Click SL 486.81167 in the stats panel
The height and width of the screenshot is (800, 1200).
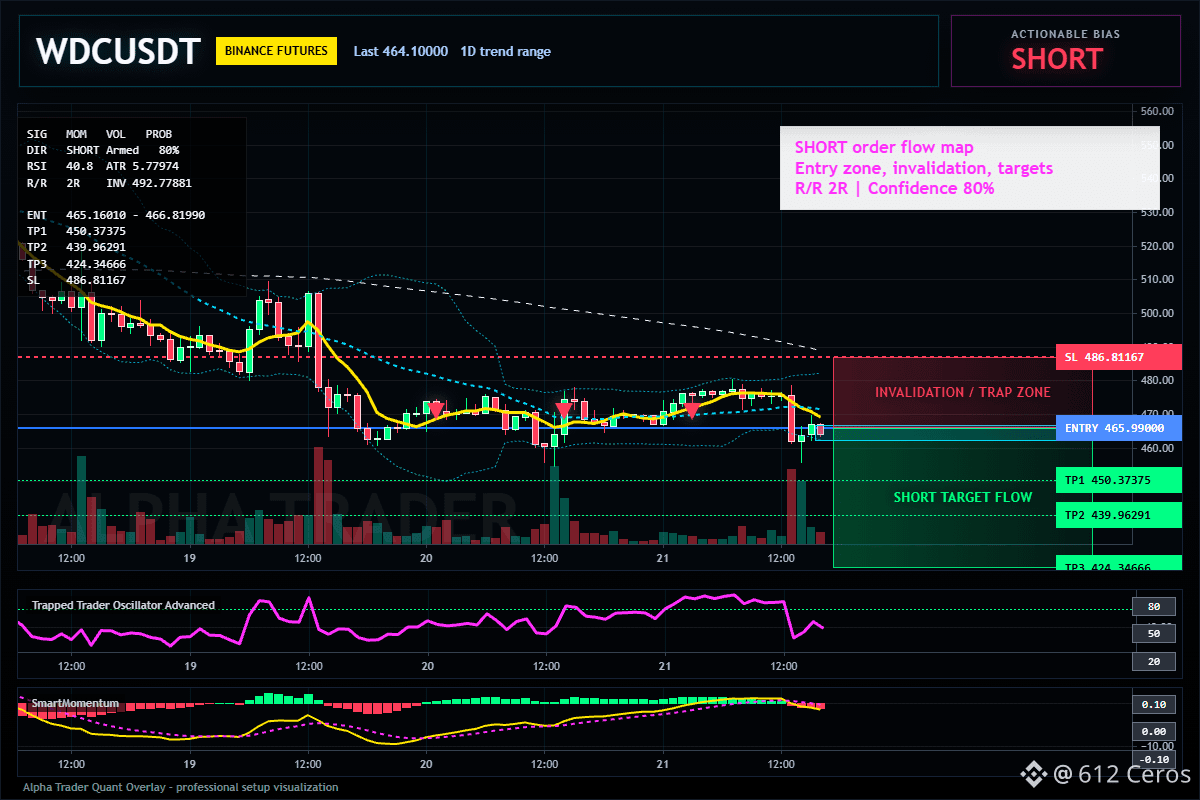tap(76, 280)
